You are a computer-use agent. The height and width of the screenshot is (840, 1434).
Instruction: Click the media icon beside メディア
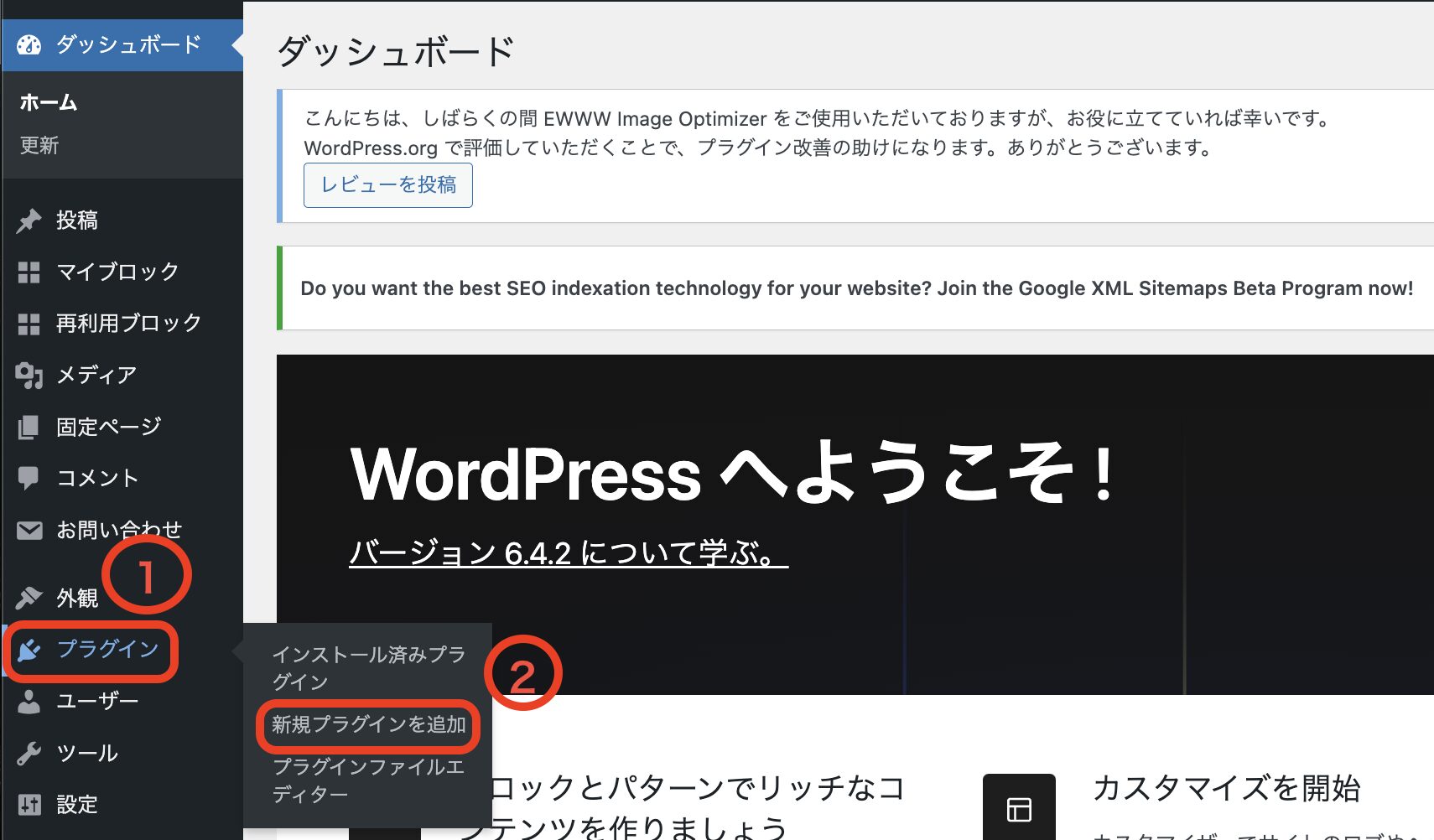[x=29, y=376]
